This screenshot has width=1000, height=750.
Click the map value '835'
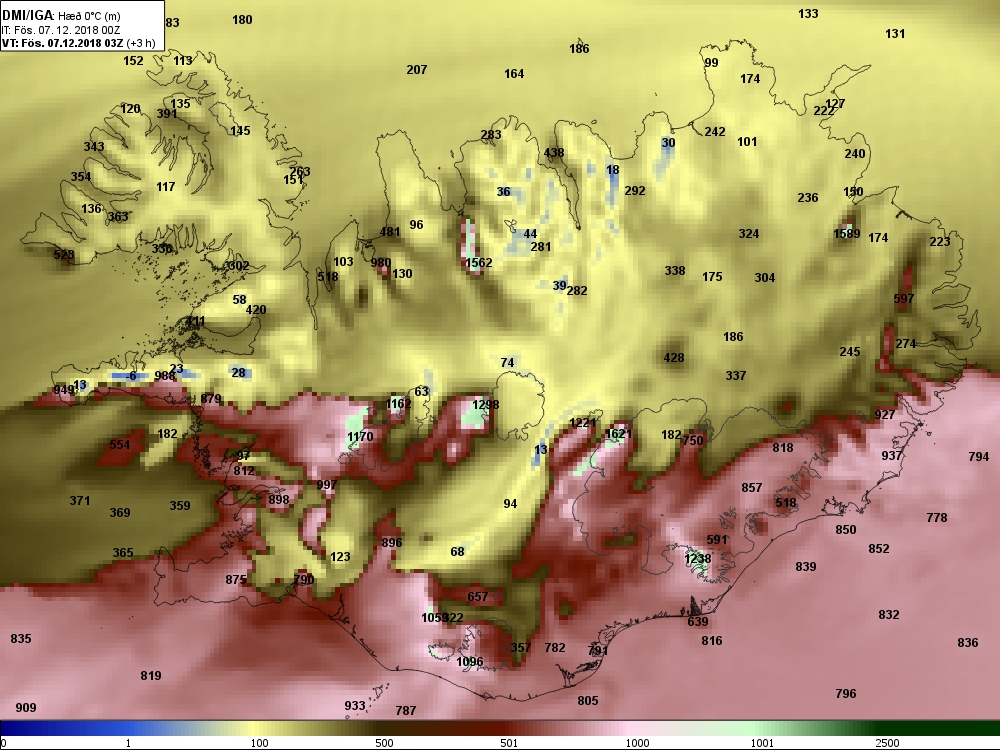click(x=21, y=638)
